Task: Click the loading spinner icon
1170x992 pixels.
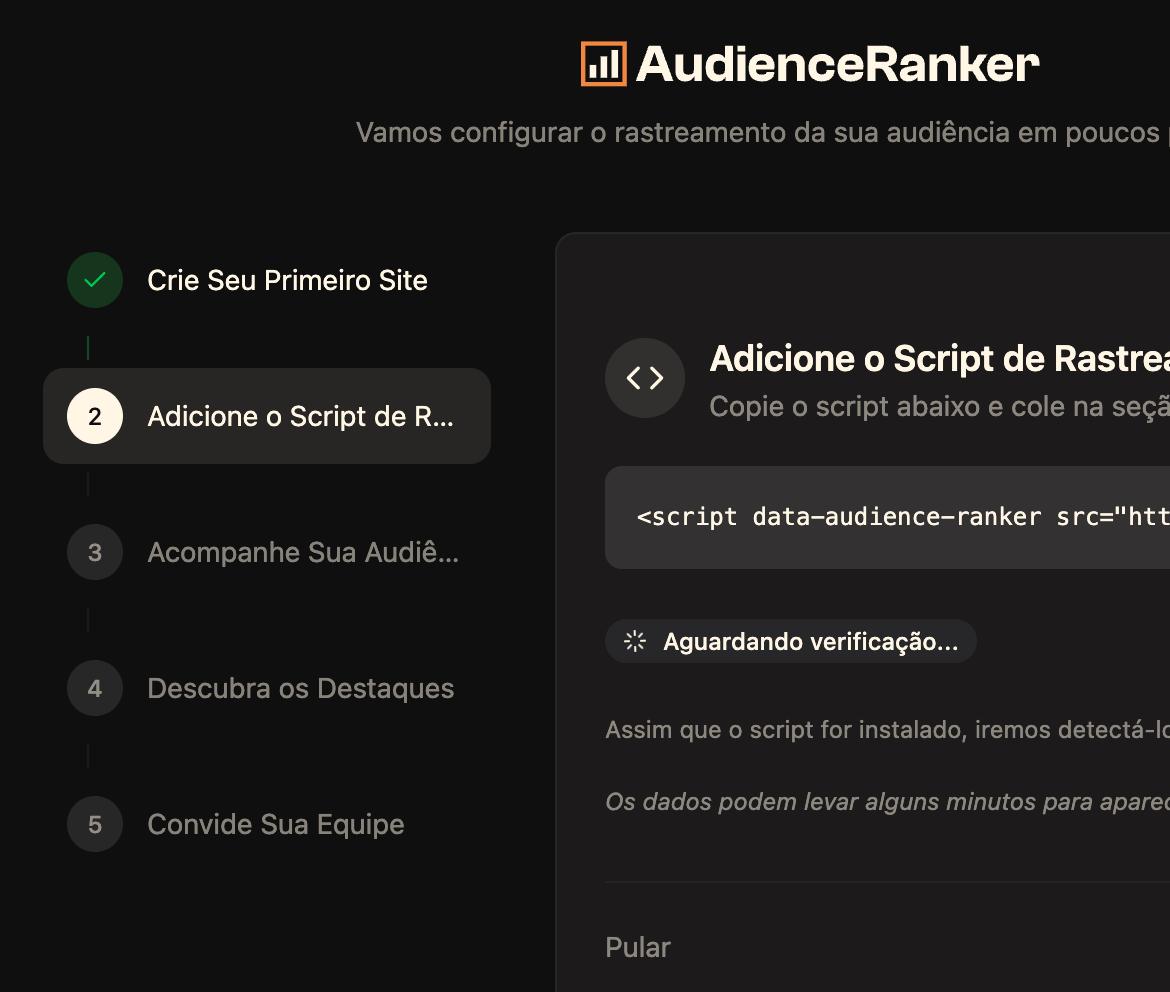Action: coord(635,641)
